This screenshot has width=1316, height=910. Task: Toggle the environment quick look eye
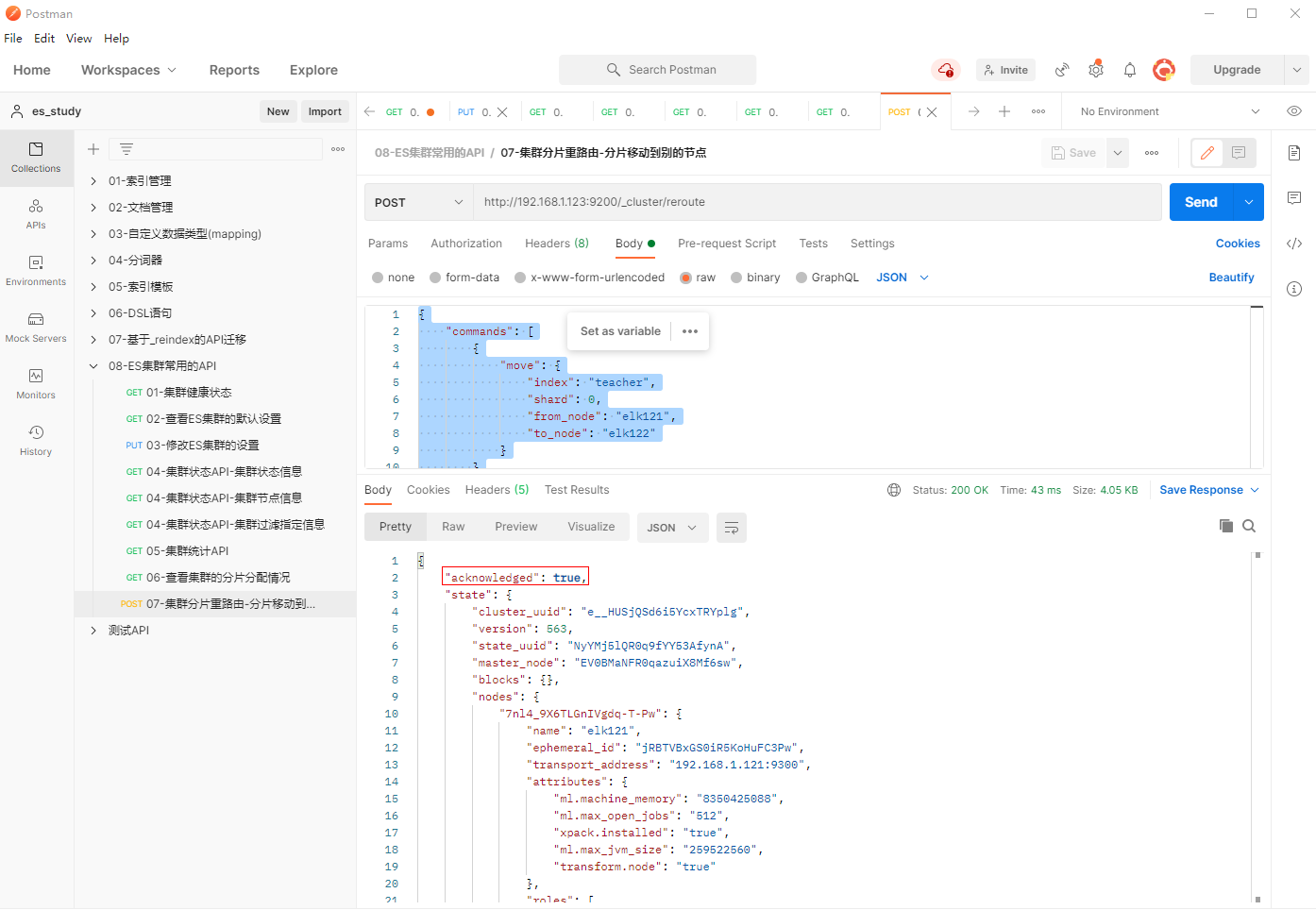(1294, 111)
